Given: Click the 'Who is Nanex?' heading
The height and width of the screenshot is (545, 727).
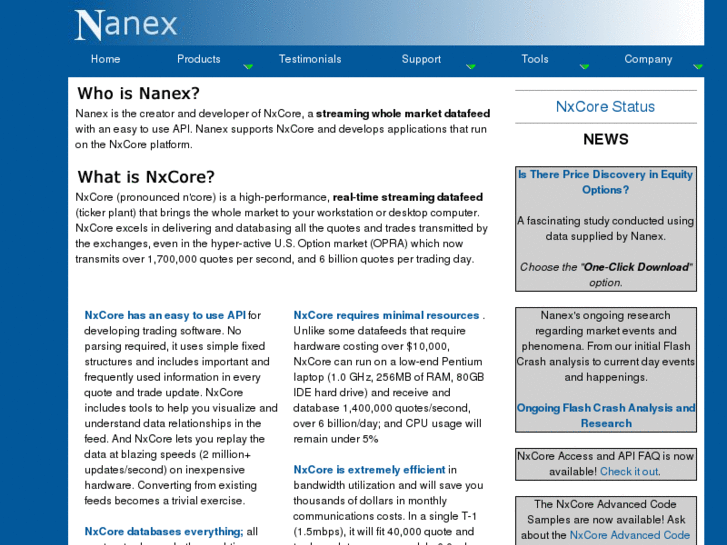Looking at the screenshot, I should tap(138, 93).
